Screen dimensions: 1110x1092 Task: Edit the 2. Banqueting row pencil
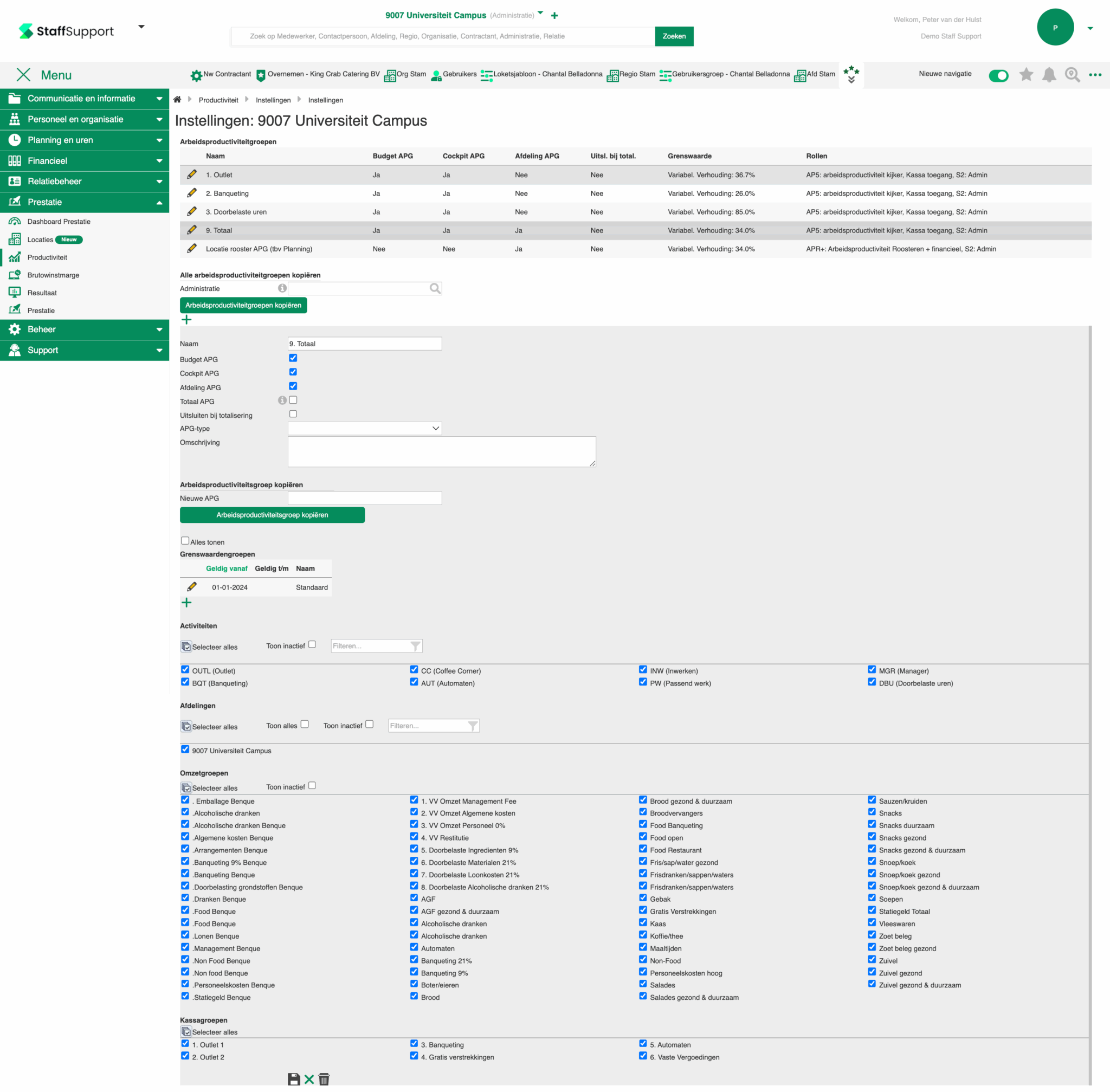192,193
